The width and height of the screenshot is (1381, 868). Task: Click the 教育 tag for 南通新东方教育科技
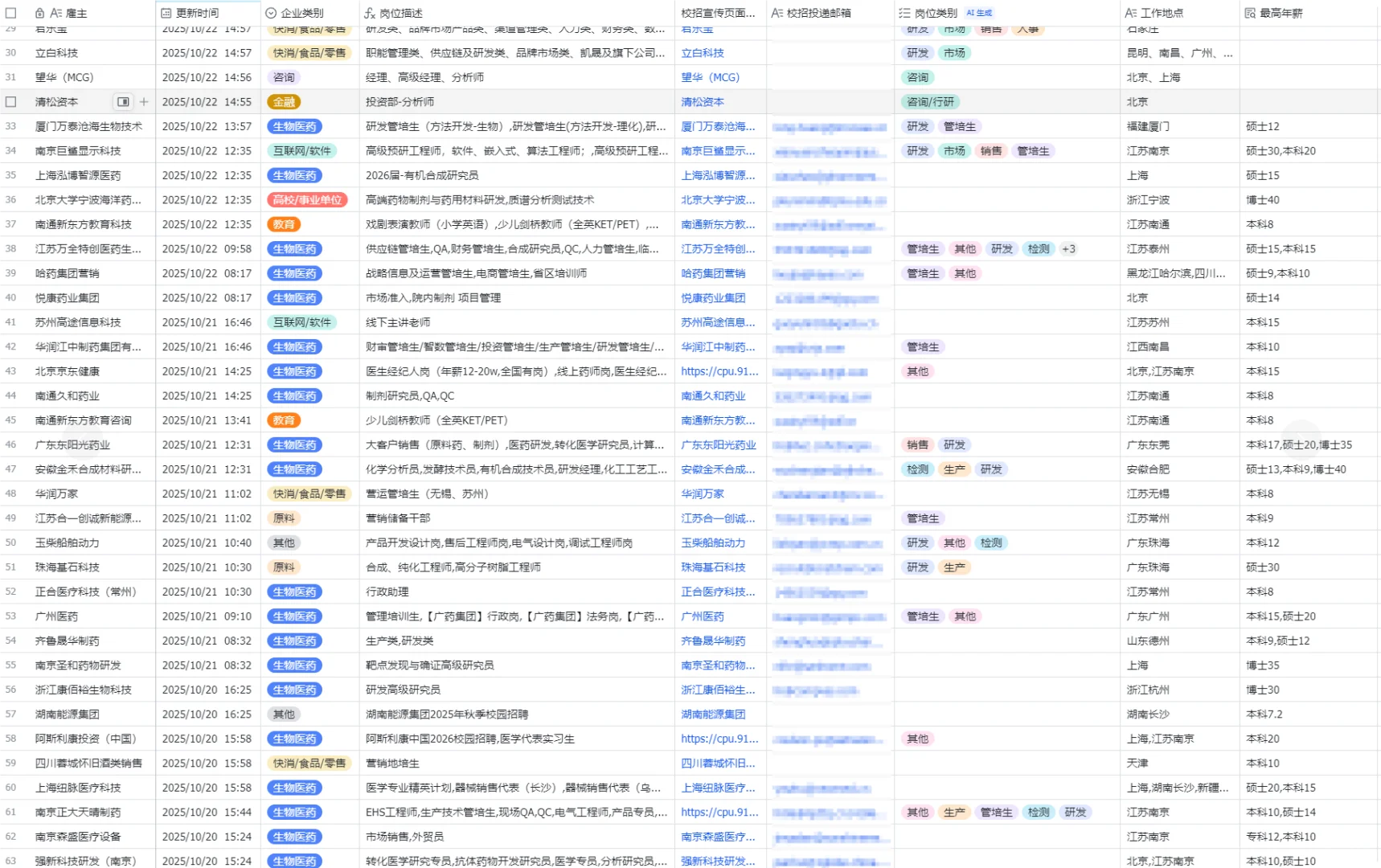[284, 224]
